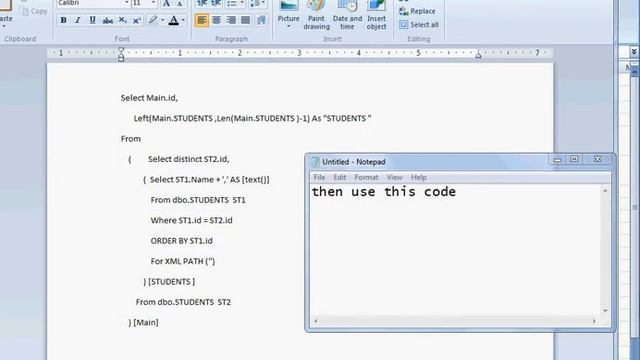This screenshot has width=640, height=360.
Task: Open the Paragraph settings dialog icon
Action: [261, 20]
